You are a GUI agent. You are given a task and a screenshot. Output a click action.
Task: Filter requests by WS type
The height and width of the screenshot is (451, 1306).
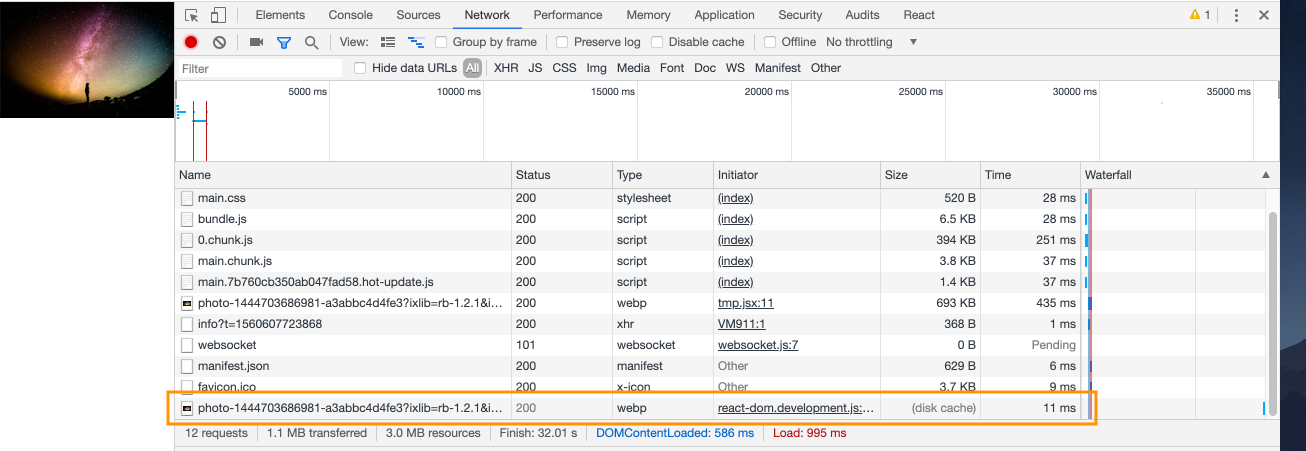click(x=735, y=68)
